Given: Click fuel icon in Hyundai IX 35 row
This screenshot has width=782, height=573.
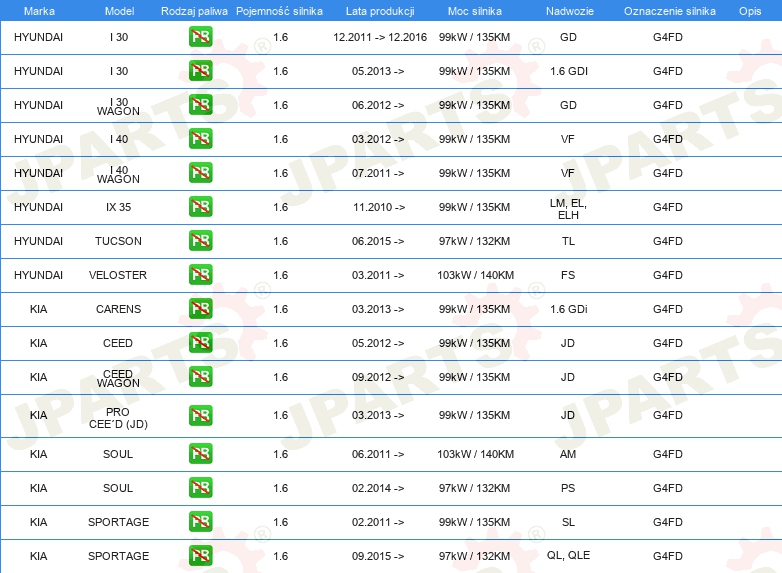Looking at the screenshot, I should [200, 206].
